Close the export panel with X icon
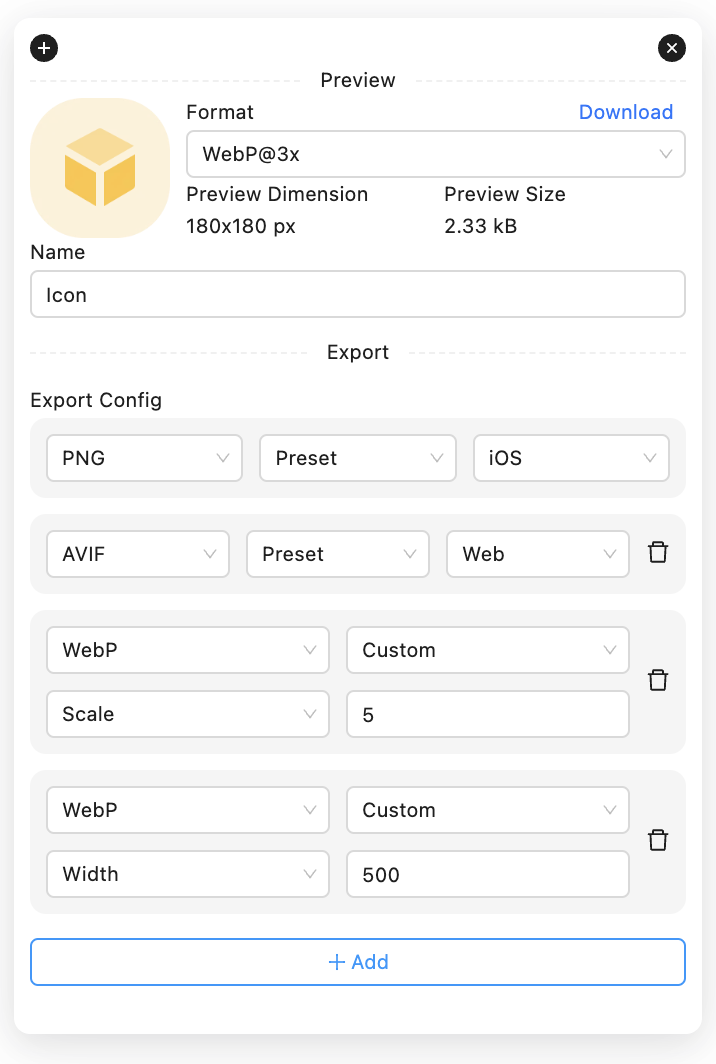This screenshot has width=716, height=1064. pyautogui.click(x=672, y=48)
